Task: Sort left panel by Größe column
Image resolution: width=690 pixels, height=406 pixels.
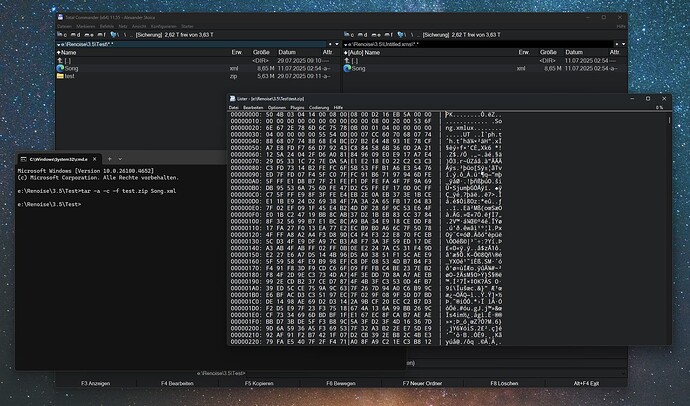Action: (x=261, y=52)
